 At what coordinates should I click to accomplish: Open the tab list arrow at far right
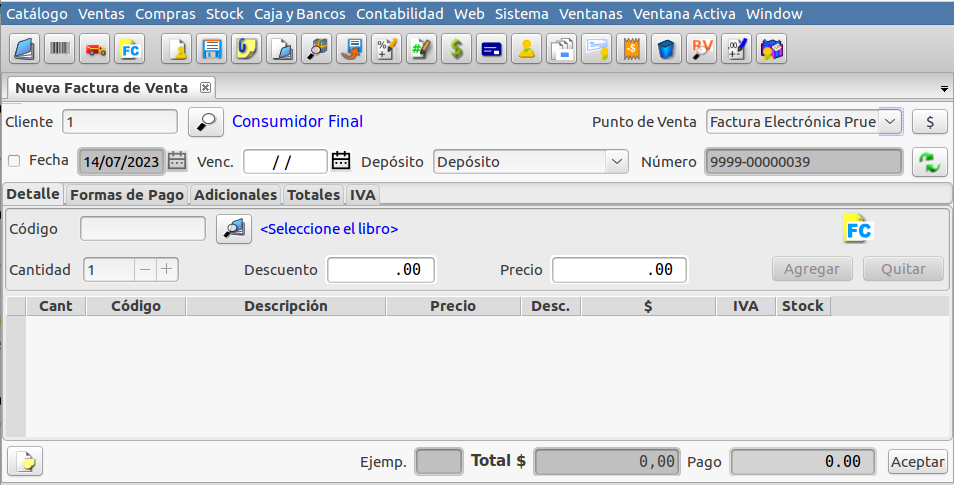click(x=944, y=89)
